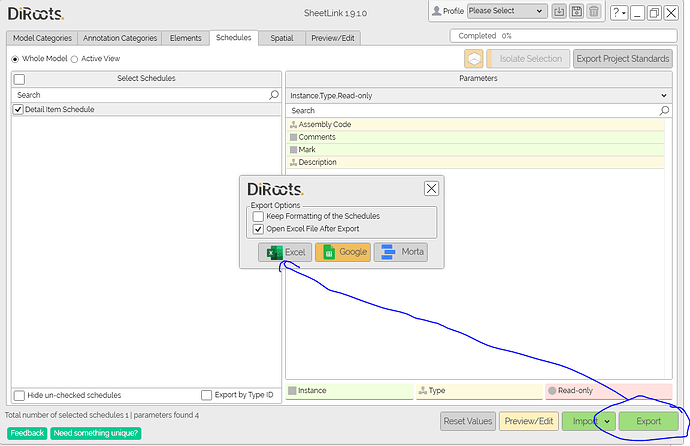Select the Assembly Code parameter row
Viewport: 690px width, 446px height.
coord(476,124)
